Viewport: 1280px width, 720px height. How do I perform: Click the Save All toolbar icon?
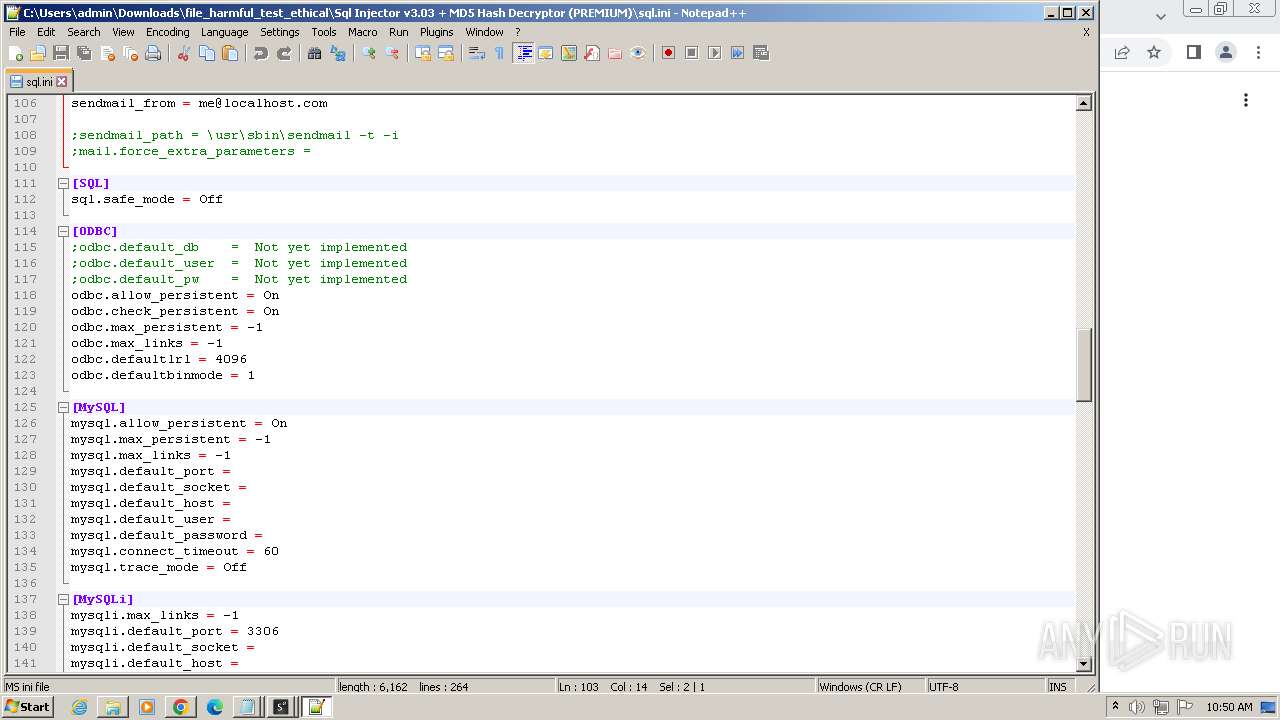click(x=84, y=53)
